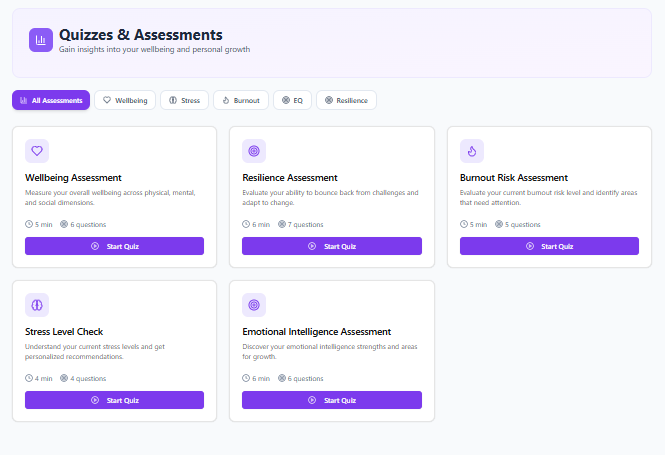Launch the Stress Level Check quiz

point(114,400)
